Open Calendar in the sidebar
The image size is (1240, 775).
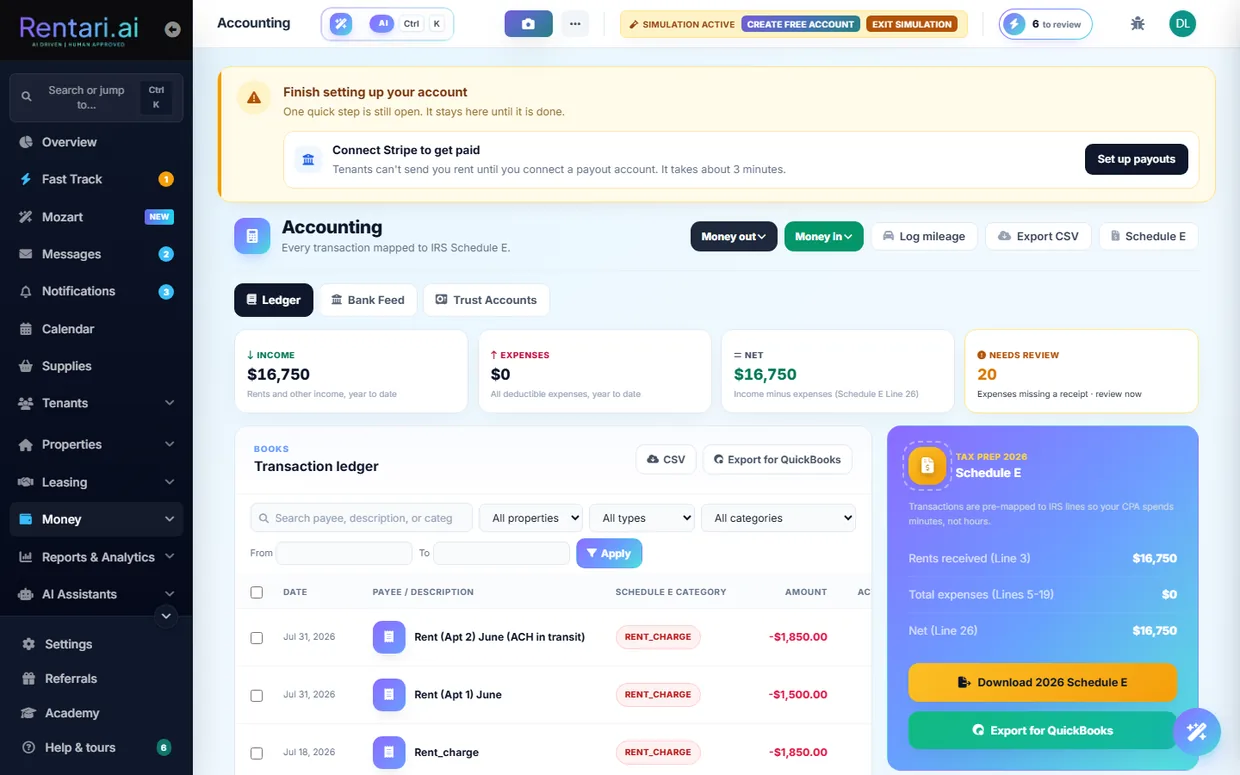coord(96,329)
